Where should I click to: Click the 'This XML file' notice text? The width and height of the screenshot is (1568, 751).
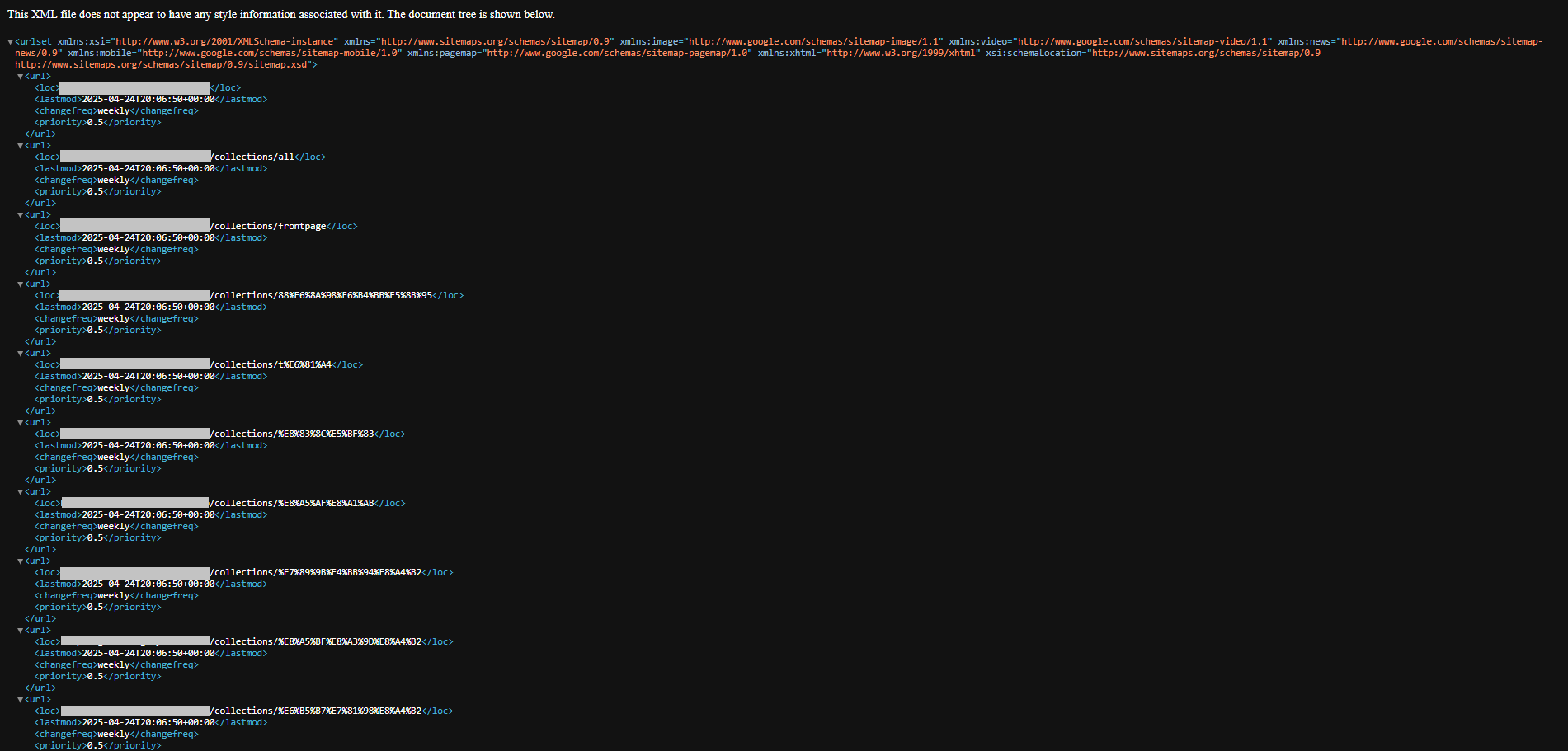point(280,14)
